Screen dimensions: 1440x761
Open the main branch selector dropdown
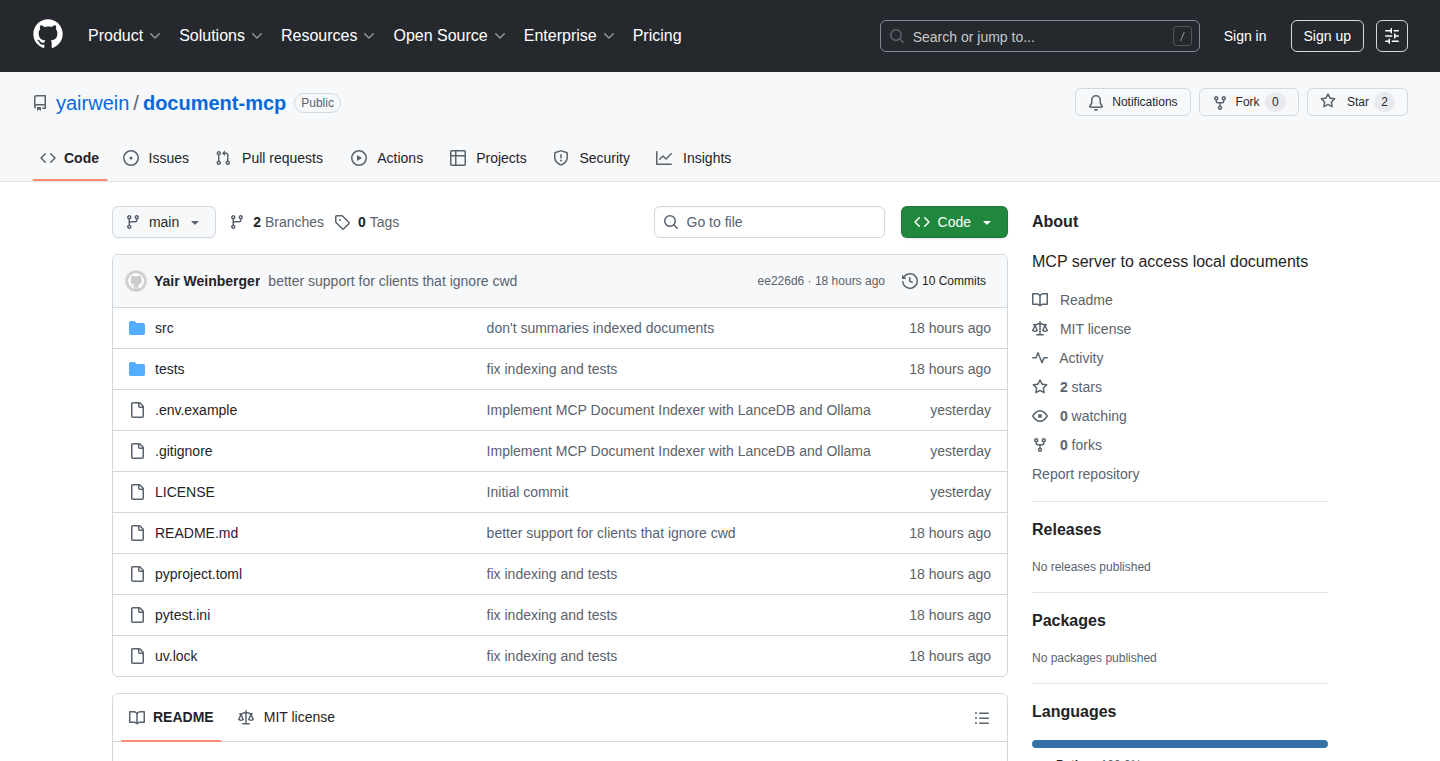click(164, 222)
